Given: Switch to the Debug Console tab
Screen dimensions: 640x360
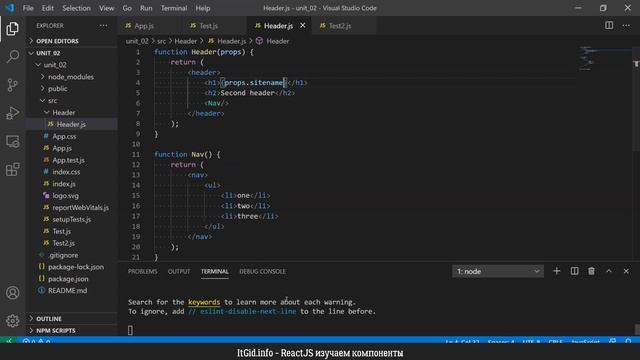Looking at the screenshot, I should [x=262, y=271].
